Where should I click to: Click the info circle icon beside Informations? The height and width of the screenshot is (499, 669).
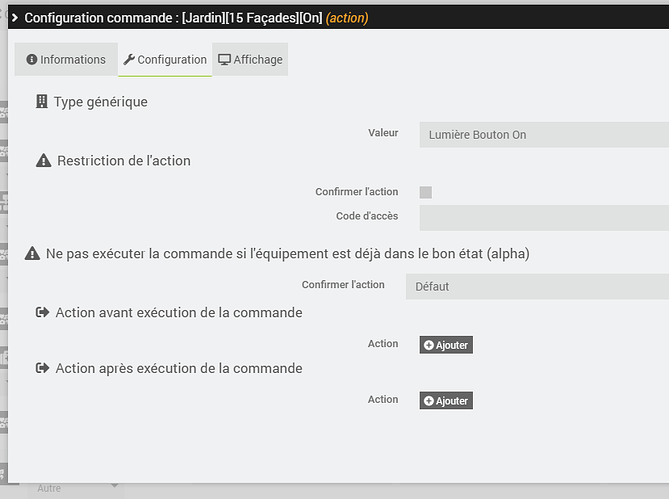[31, 60]
